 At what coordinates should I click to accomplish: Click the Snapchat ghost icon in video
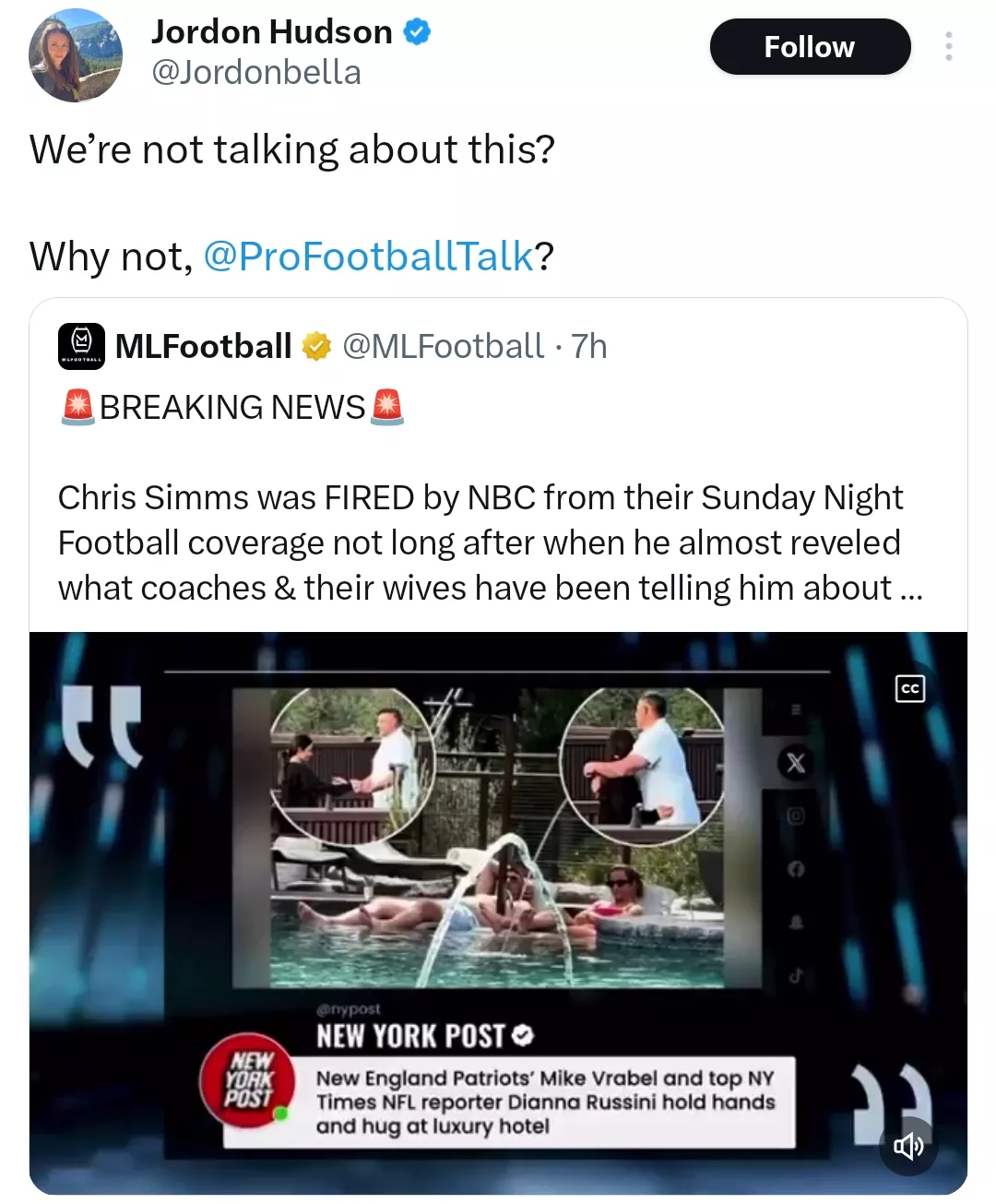pyautogui.click(x=796, y=923)
